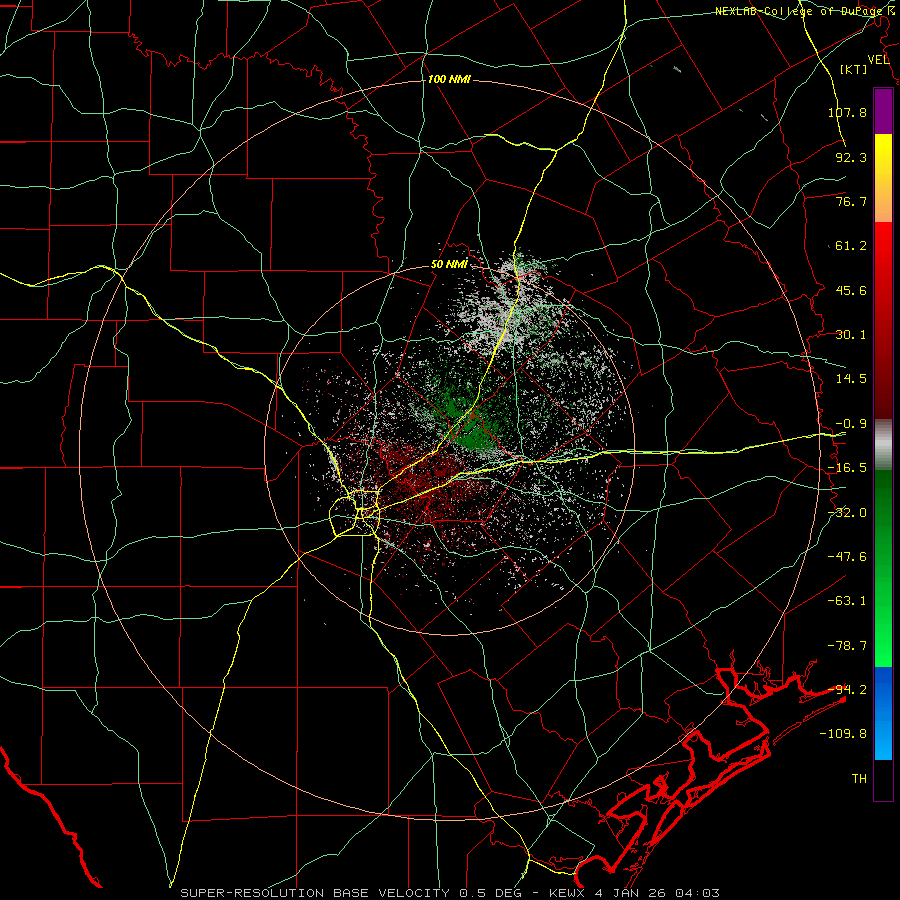Click the blue segment of the color bar
This screenshot has height=900, width=900.
coord(883,713)
